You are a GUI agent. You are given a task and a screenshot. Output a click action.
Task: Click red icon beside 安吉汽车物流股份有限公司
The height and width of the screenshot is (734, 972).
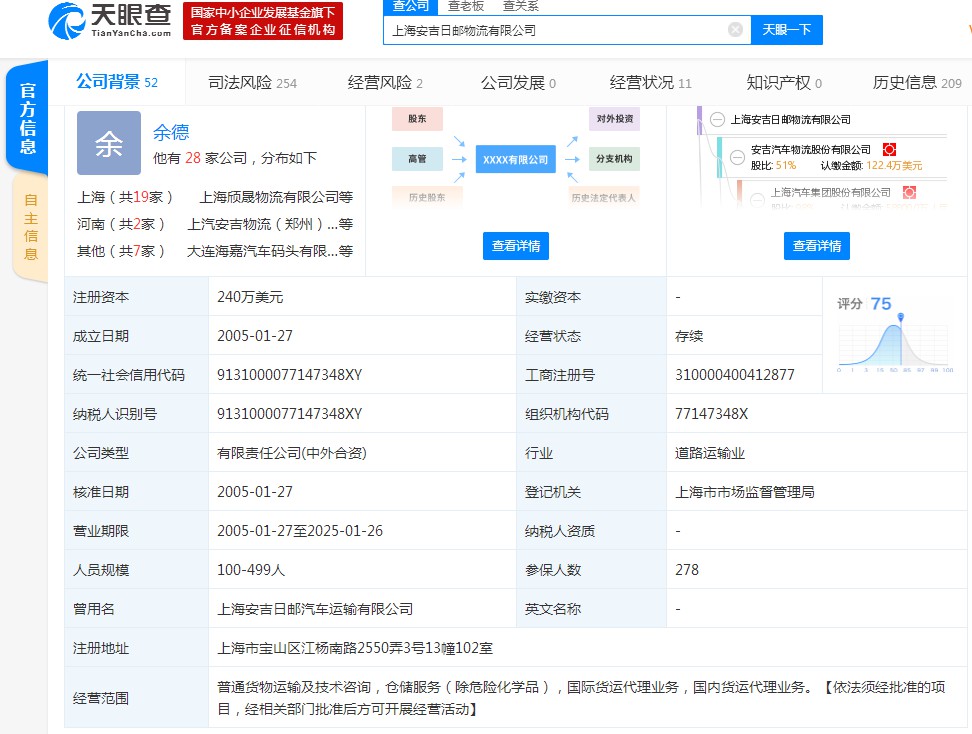coord(890,149)
